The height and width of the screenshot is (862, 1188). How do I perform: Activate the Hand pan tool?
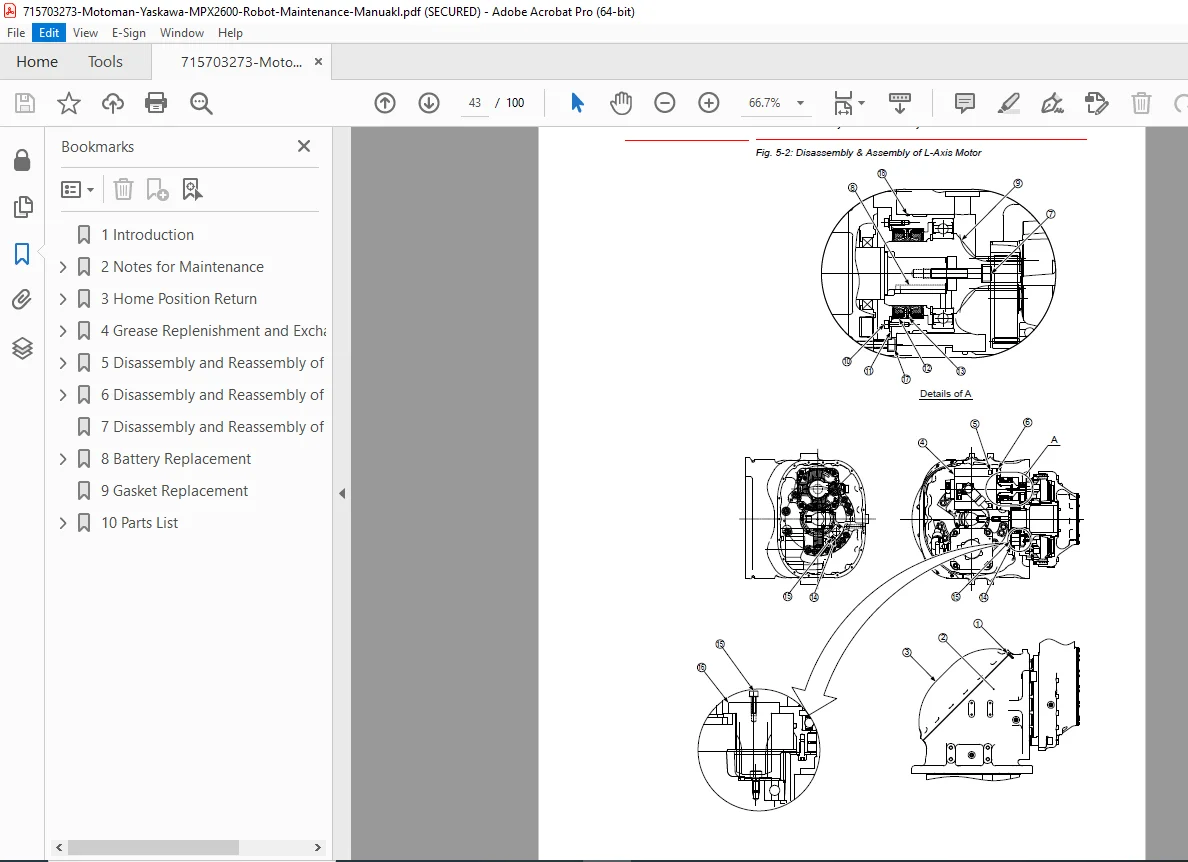tap(621, 103)
